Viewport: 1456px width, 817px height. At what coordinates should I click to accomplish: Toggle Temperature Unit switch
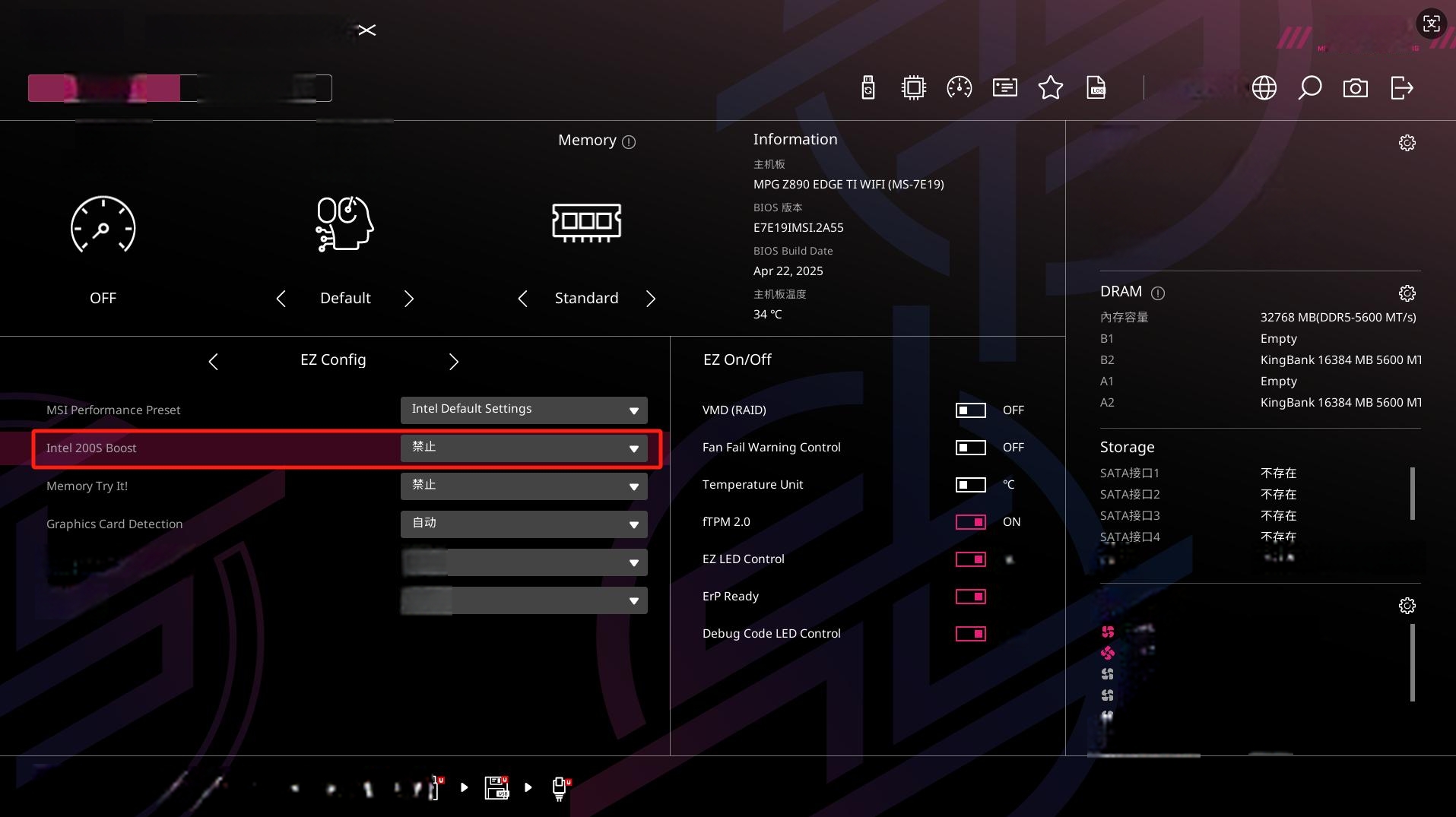970,485
